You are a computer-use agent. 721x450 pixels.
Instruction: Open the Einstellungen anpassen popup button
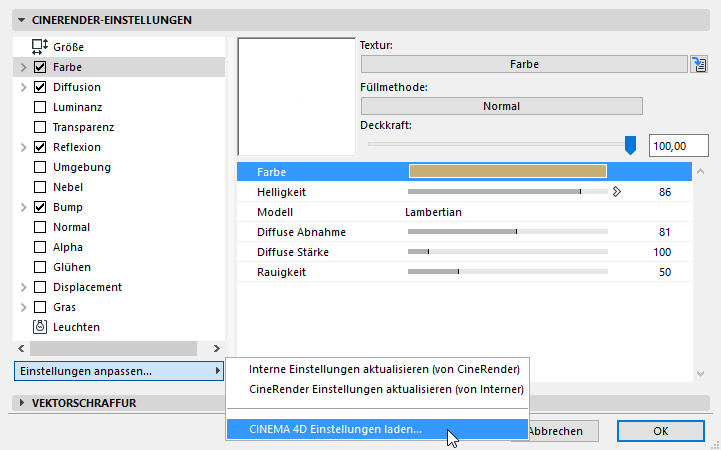[x=119, y=371]
